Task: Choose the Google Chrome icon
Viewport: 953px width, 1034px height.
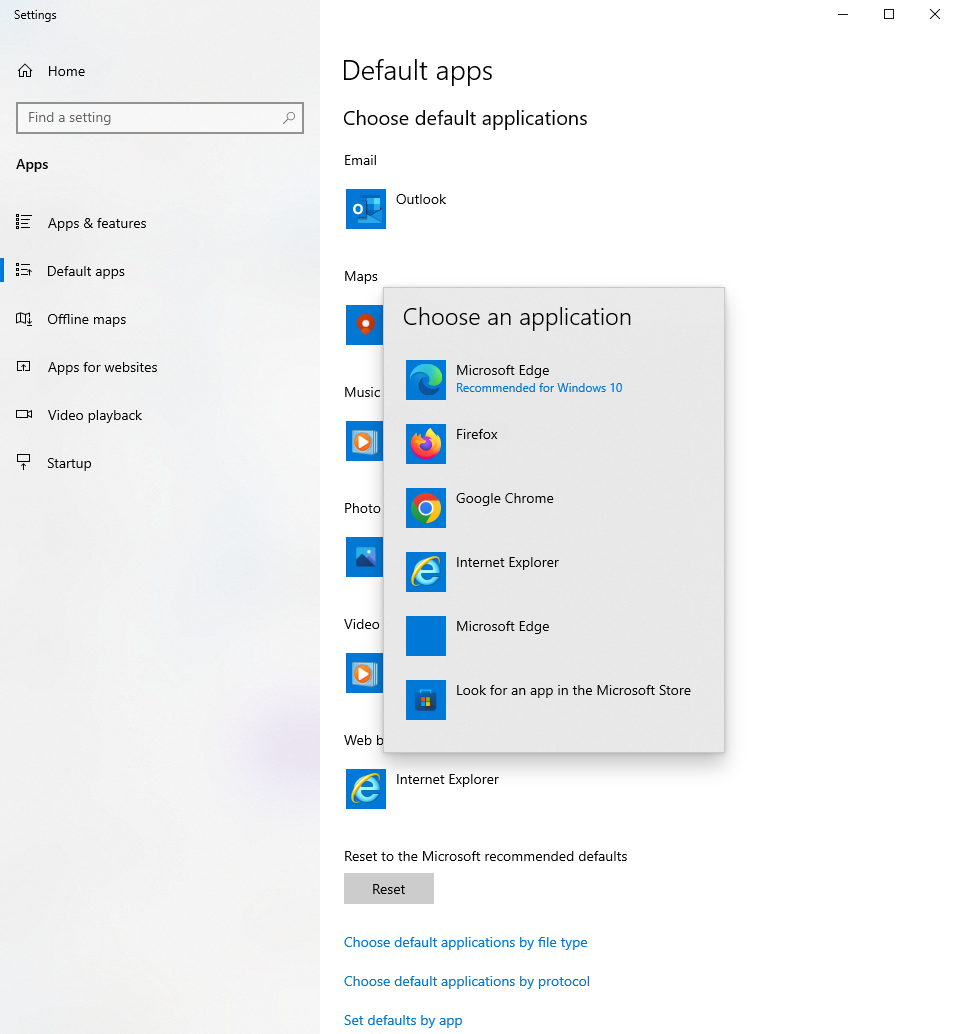Action: (425, 508)
